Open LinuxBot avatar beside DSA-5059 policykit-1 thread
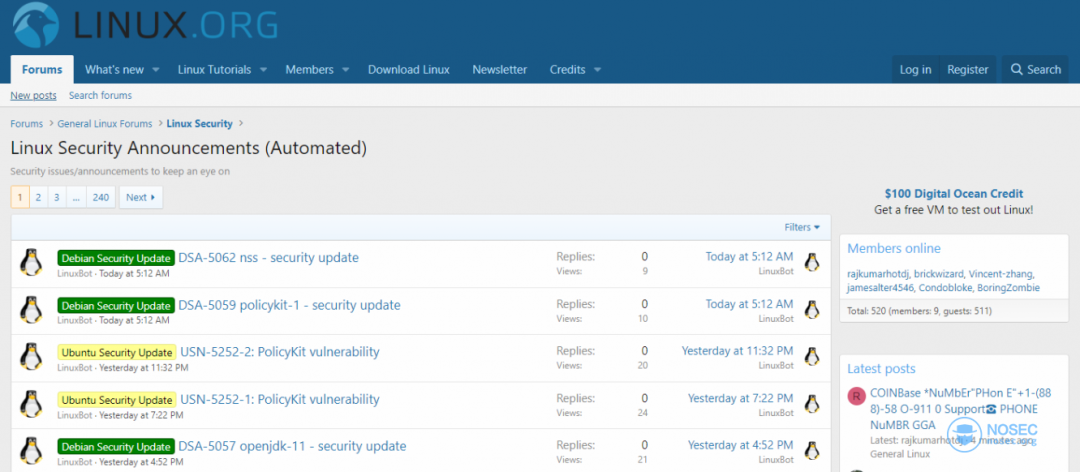The width and height of the screenshot is (1080, 472). pos(30,310)
